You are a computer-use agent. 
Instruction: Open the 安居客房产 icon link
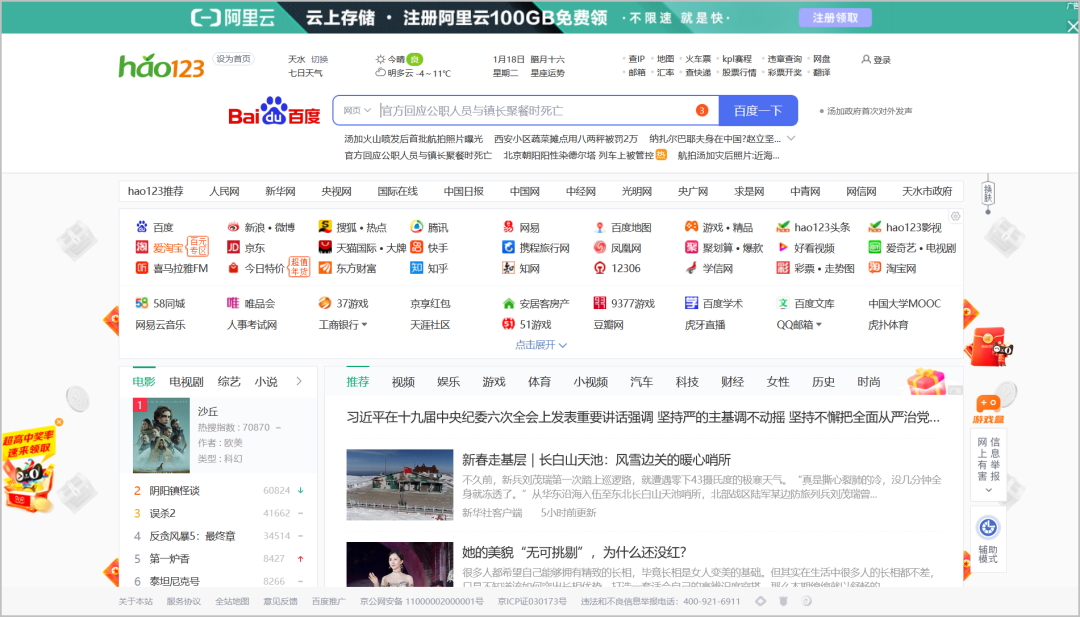(x=508, y=303)
